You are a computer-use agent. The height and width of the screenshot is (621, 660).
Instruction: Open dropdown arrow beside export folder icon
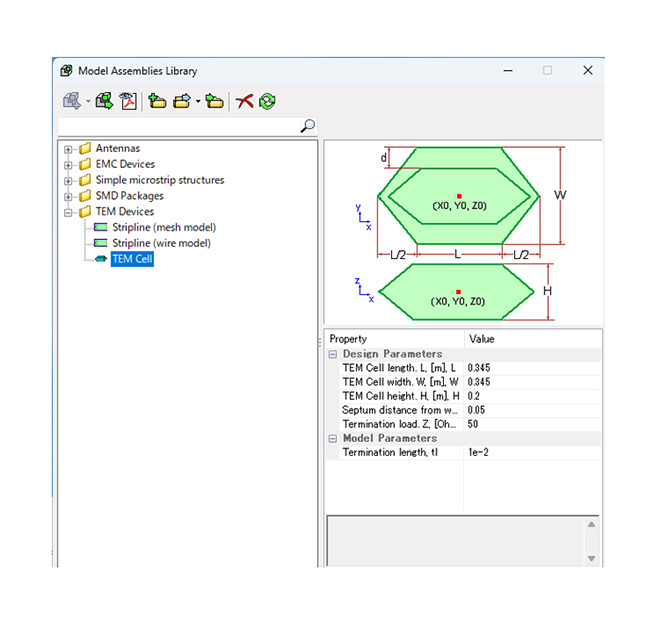[x=197, y=101]
